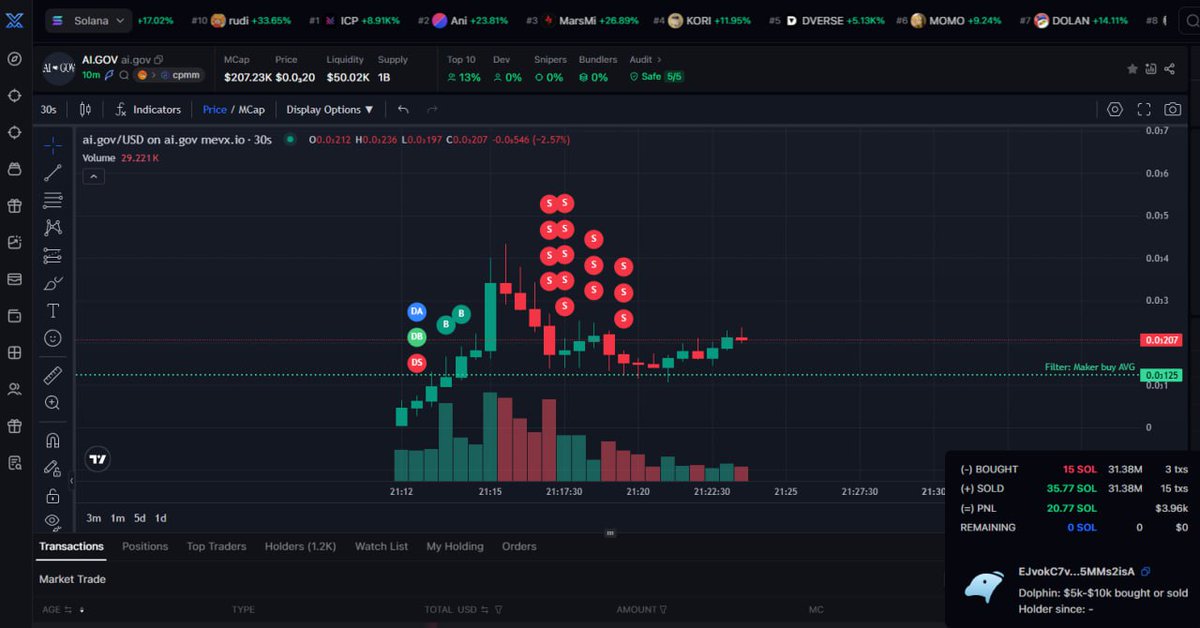This screenshot has width=1200, height=628.
Task: Toggle magnet mode on the chart
Action: (53, 440)
